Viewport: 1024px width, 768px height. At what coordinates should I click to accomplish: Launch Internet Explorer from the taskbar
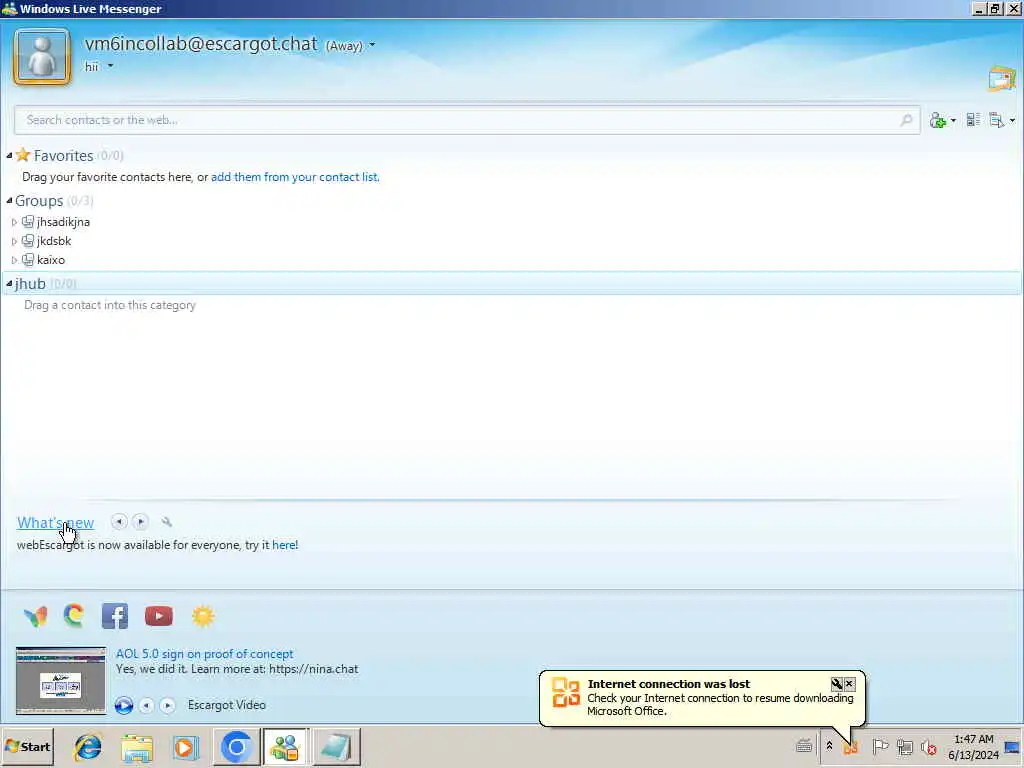point(88,747)
